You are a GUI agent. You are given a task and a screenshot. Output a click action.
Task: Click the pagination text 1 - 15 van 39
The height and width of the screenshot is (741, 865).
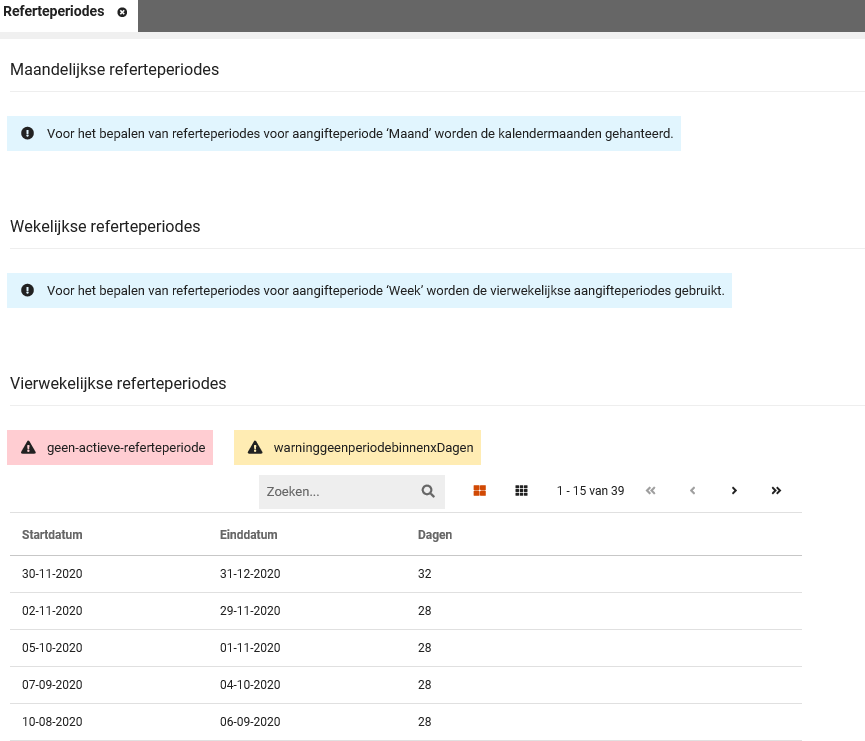[590, 491]
